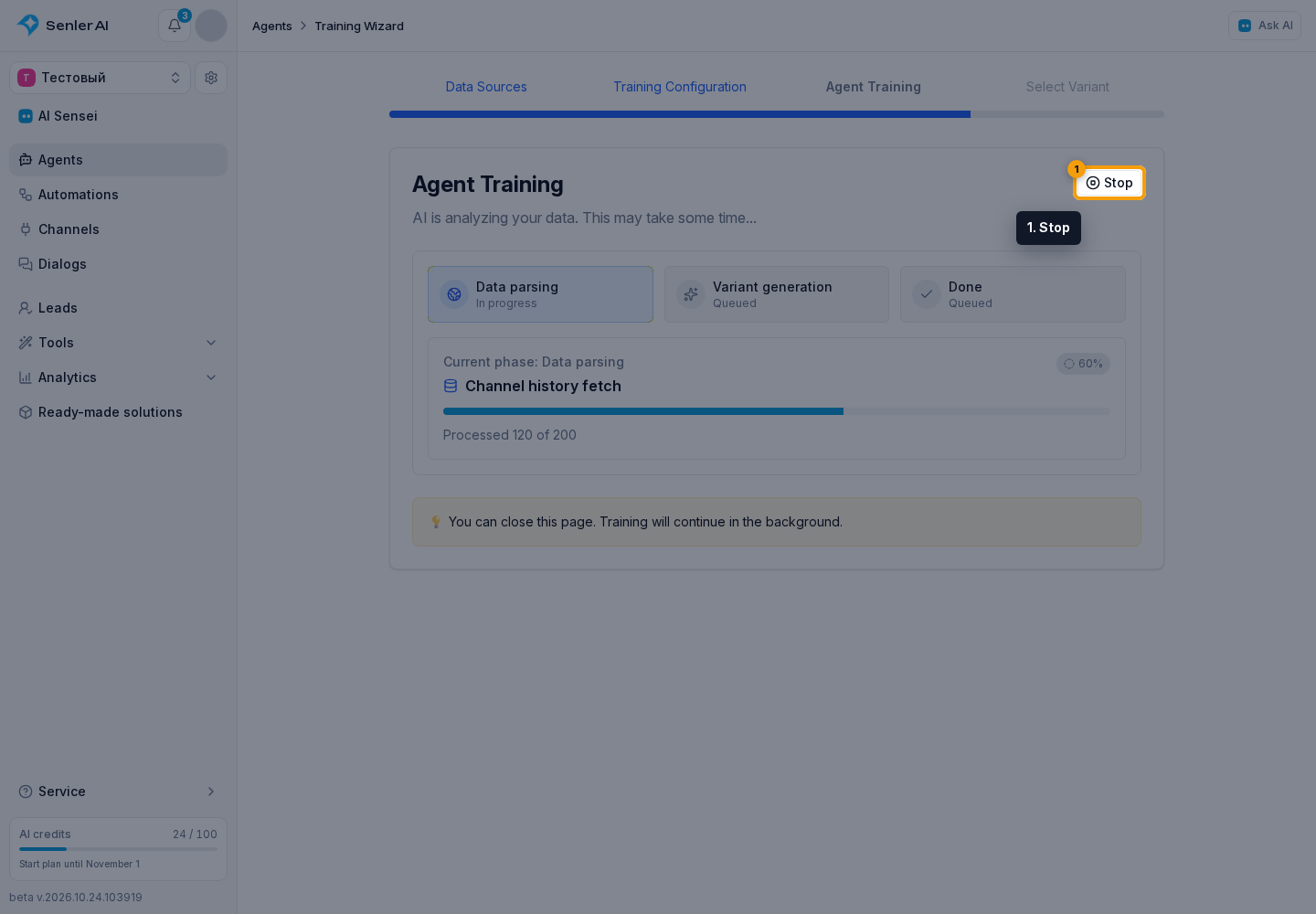
Task: Click the wizard step progress bar
Action: tap(777, 114)
